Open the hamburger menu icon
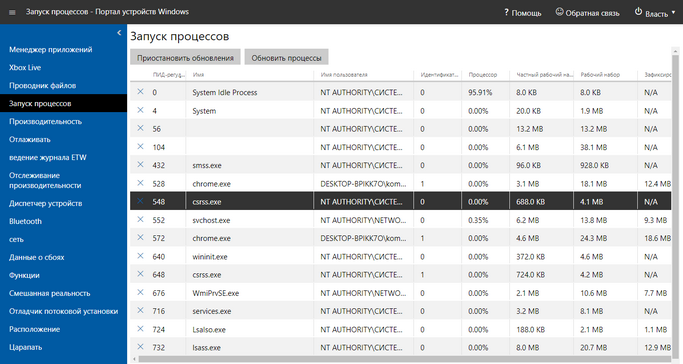This screenshot has width=683, height=364. click(12, 12)
